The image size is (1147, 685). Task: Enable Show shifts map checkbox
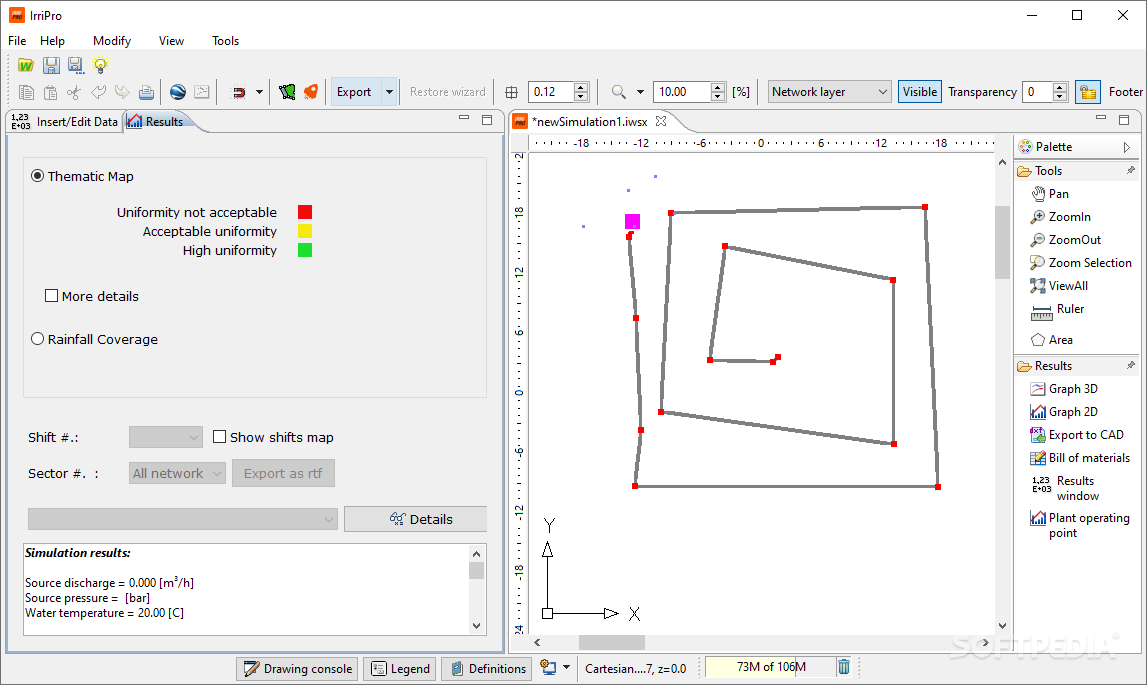(219, 437)
